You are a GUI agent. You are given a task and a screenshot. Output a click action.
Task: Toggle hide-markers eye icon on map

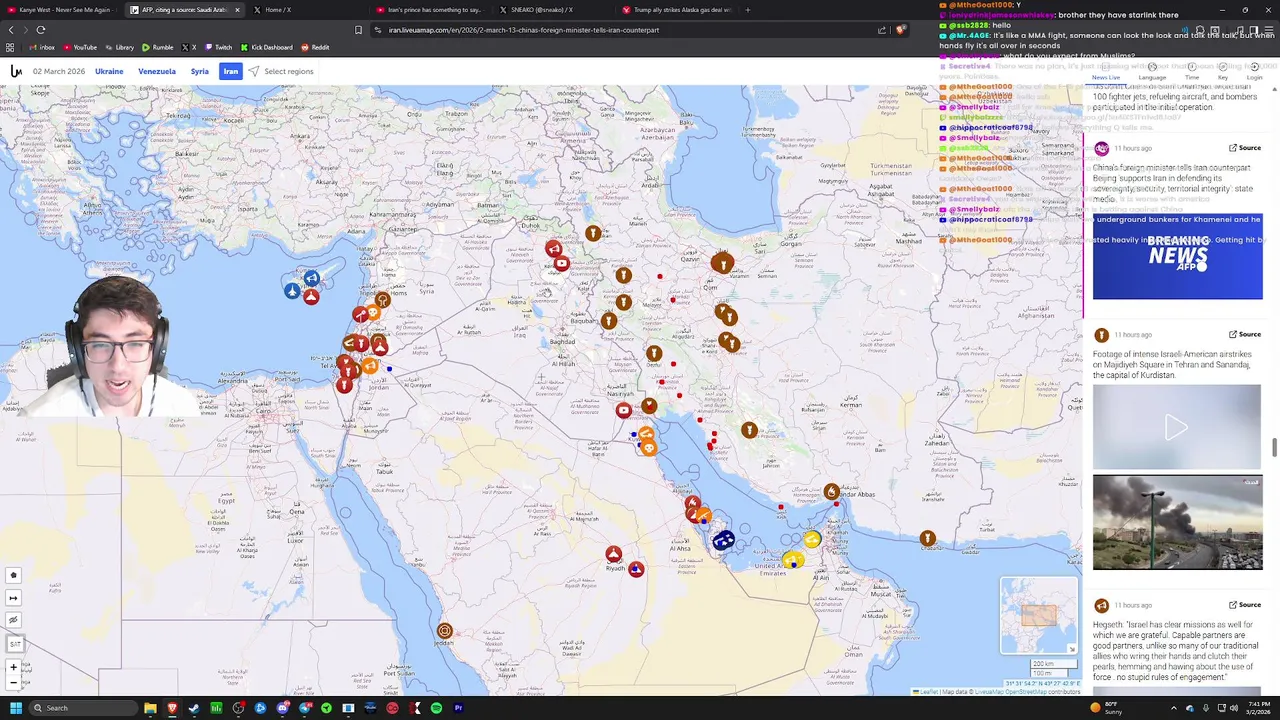pos(13,620)
